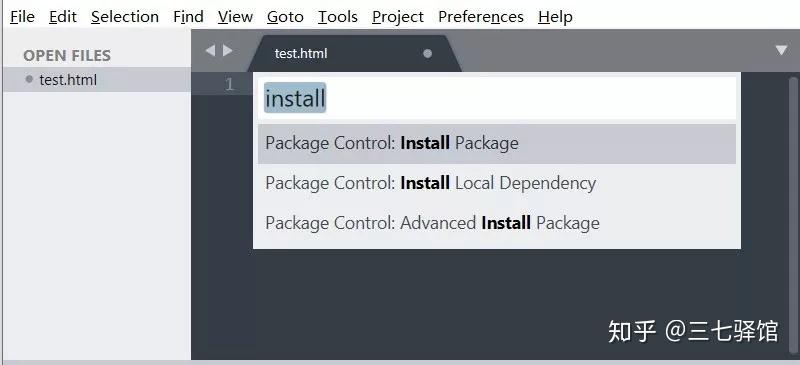Screen dimensions: 800x365
Task: Choose Package Control: Install Package
Action: coord(496,143)
